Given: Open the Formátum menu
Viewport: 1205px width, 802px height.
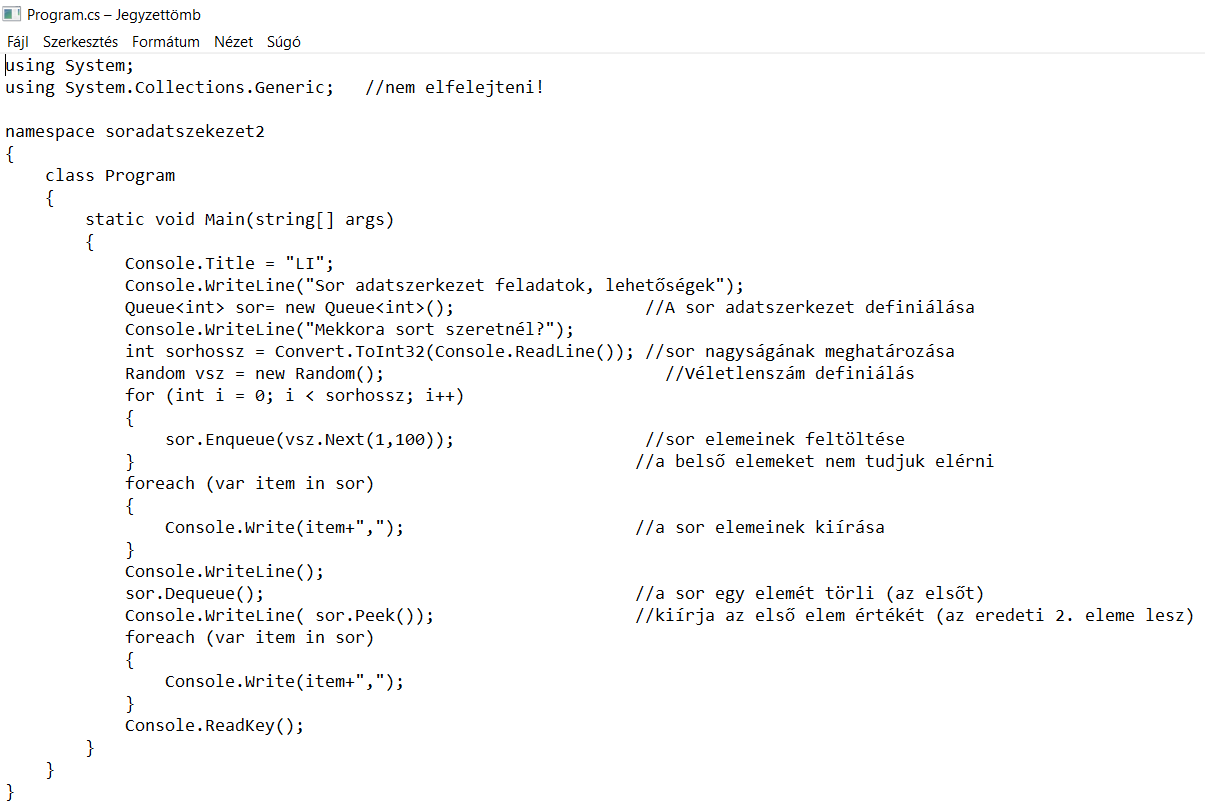Looking at the screenshot, I should [x=166, y=42].
